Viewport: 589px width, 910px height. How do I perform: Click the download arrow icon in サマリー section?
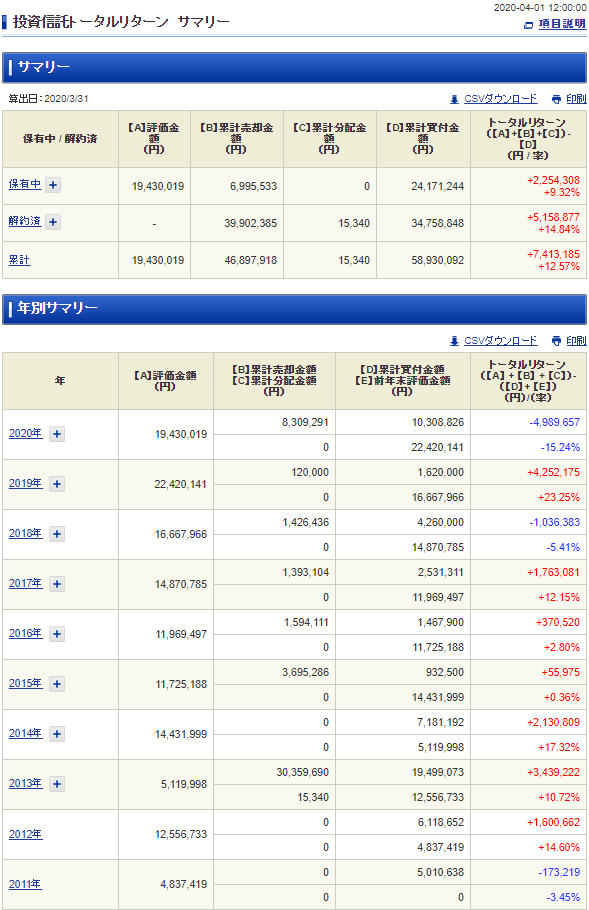tap(454, 99)
